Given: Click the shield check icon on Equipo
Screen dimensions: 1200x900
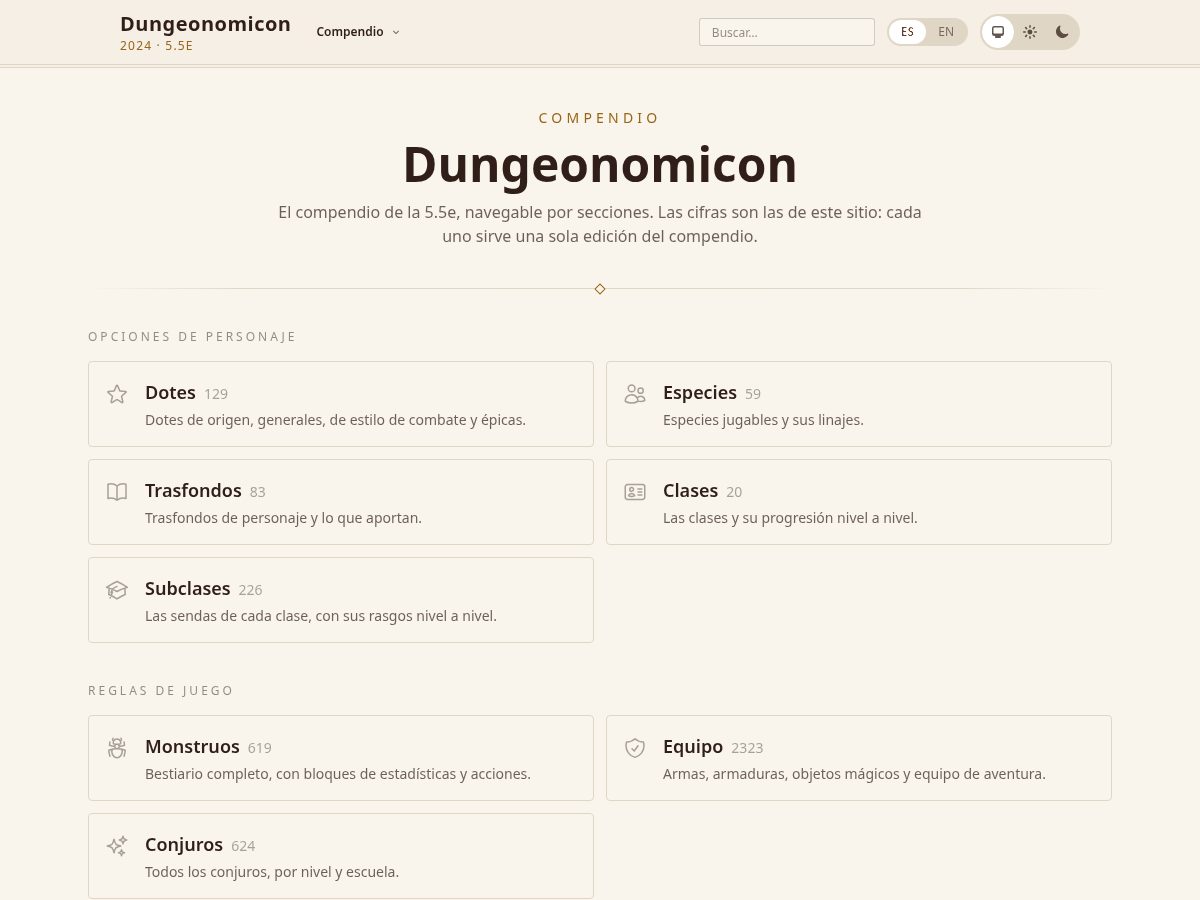Looking at the screenshot, I should coord(635,748).
